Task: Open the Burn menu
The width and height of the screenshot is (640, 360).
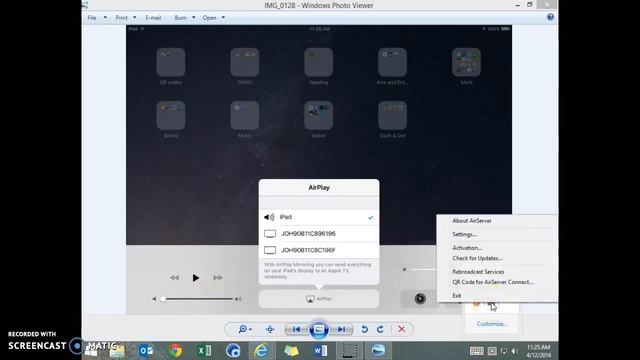Action: 180,18
